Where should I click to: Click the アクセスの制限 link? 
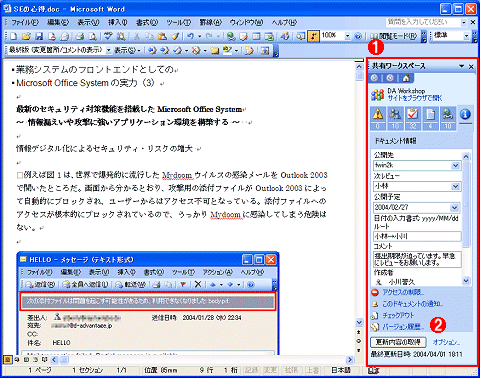(403, 292)
